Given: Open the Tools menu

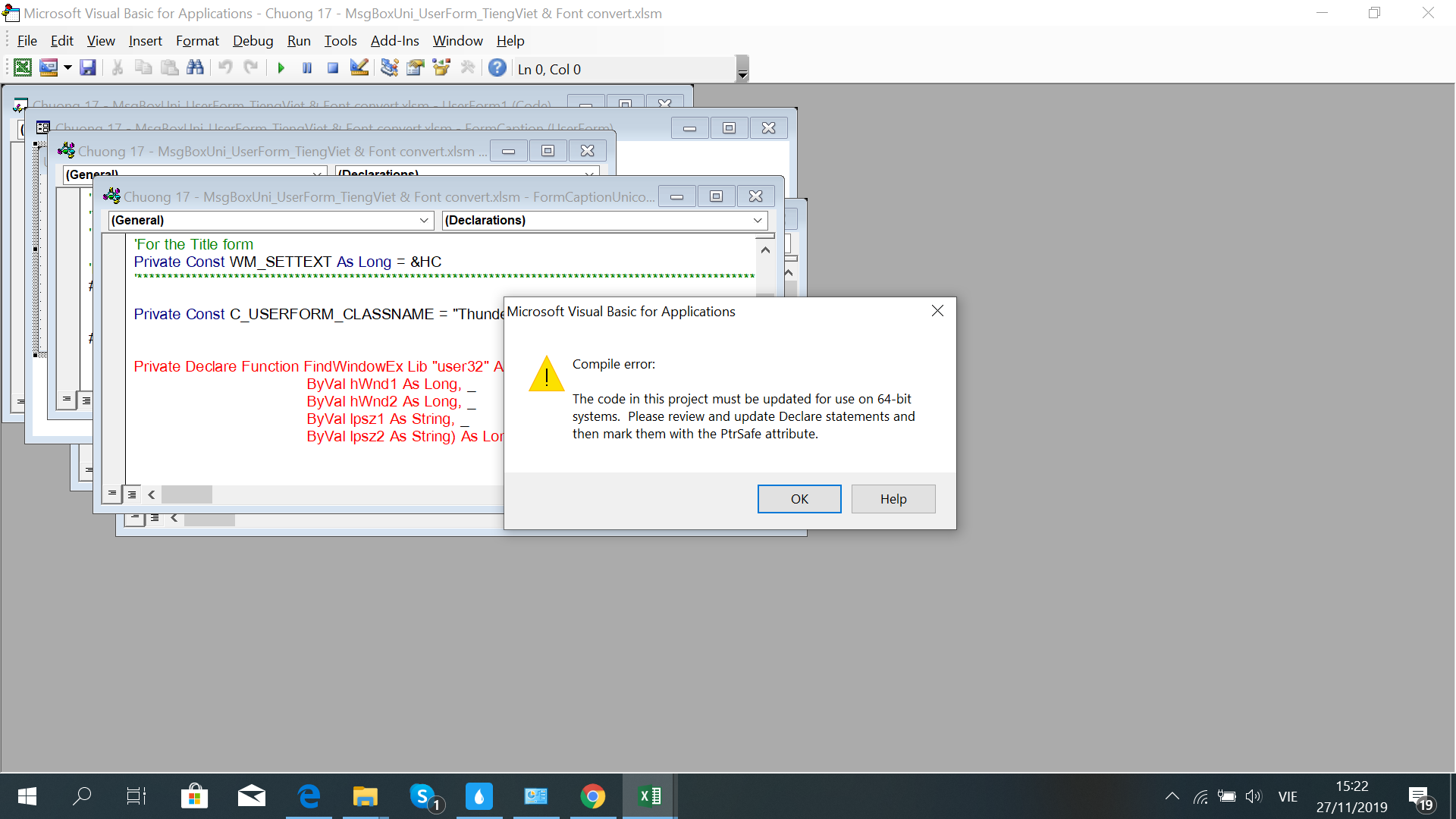Looking at the screenshot, I should click(x=340, y=41).
